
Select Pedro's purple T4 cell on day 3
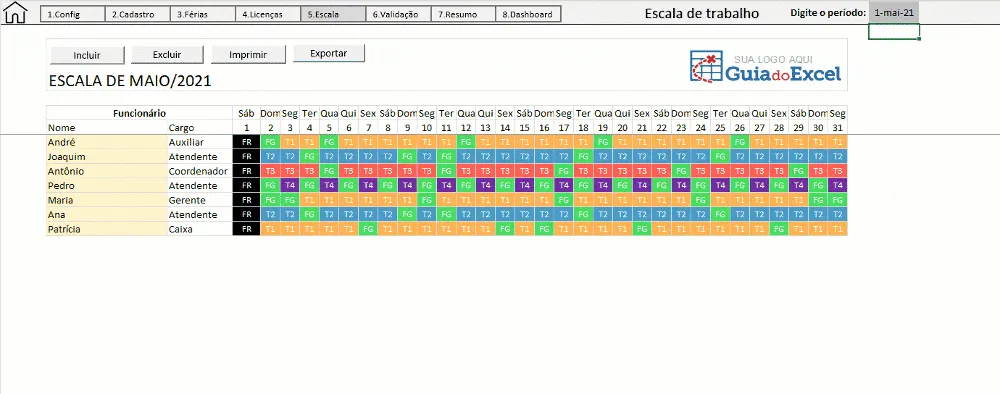tap(290, 186)
